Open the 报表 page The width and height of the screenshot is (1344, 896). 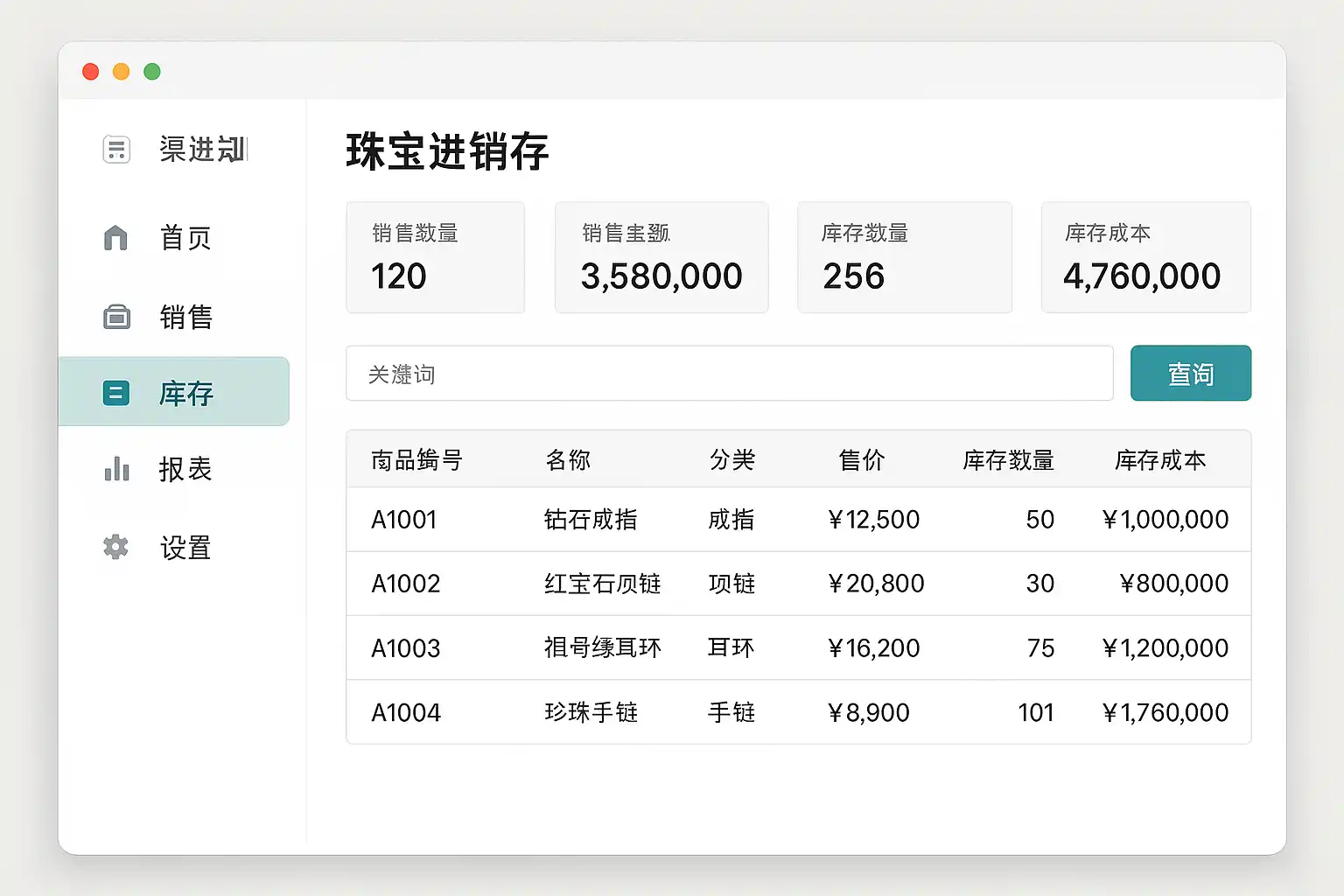pos(185,470)
